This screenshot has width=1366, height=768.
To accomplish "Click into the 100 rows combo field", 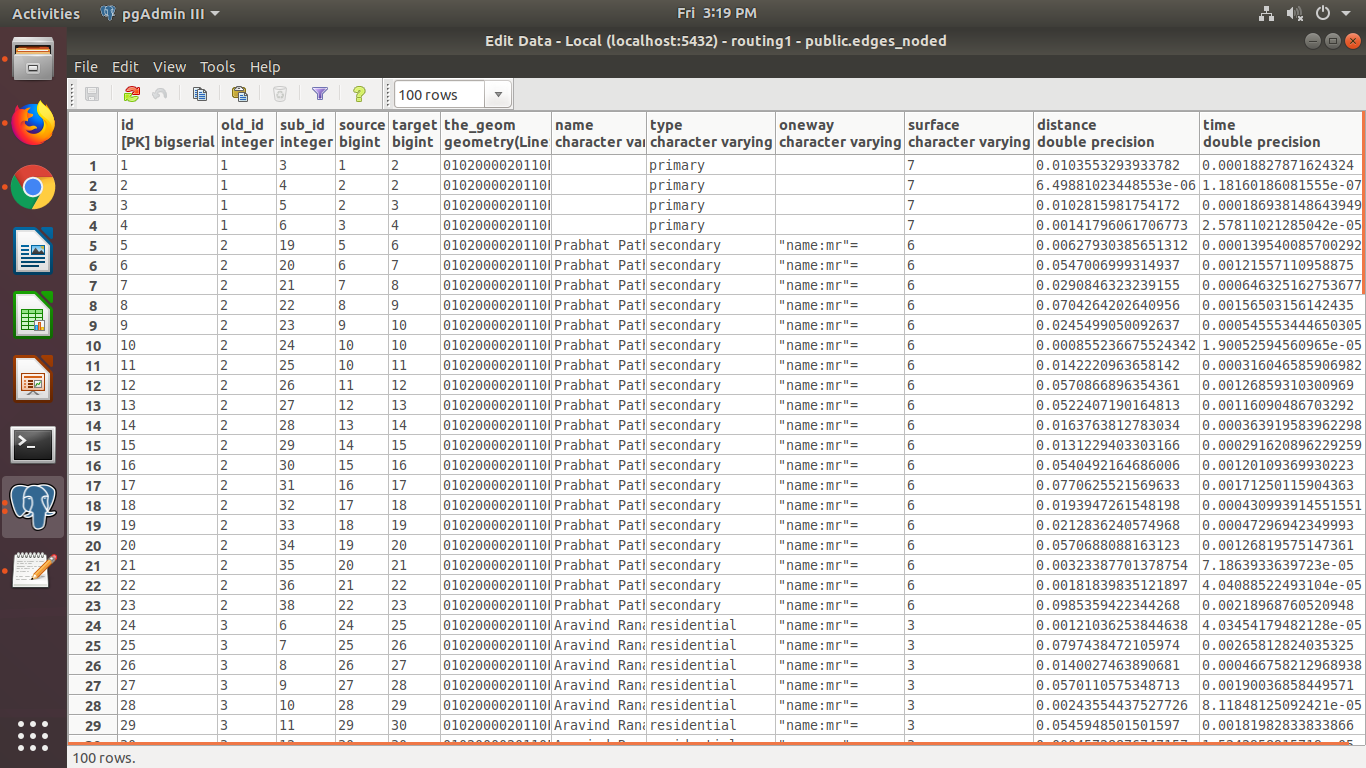I will coord(440,95).
